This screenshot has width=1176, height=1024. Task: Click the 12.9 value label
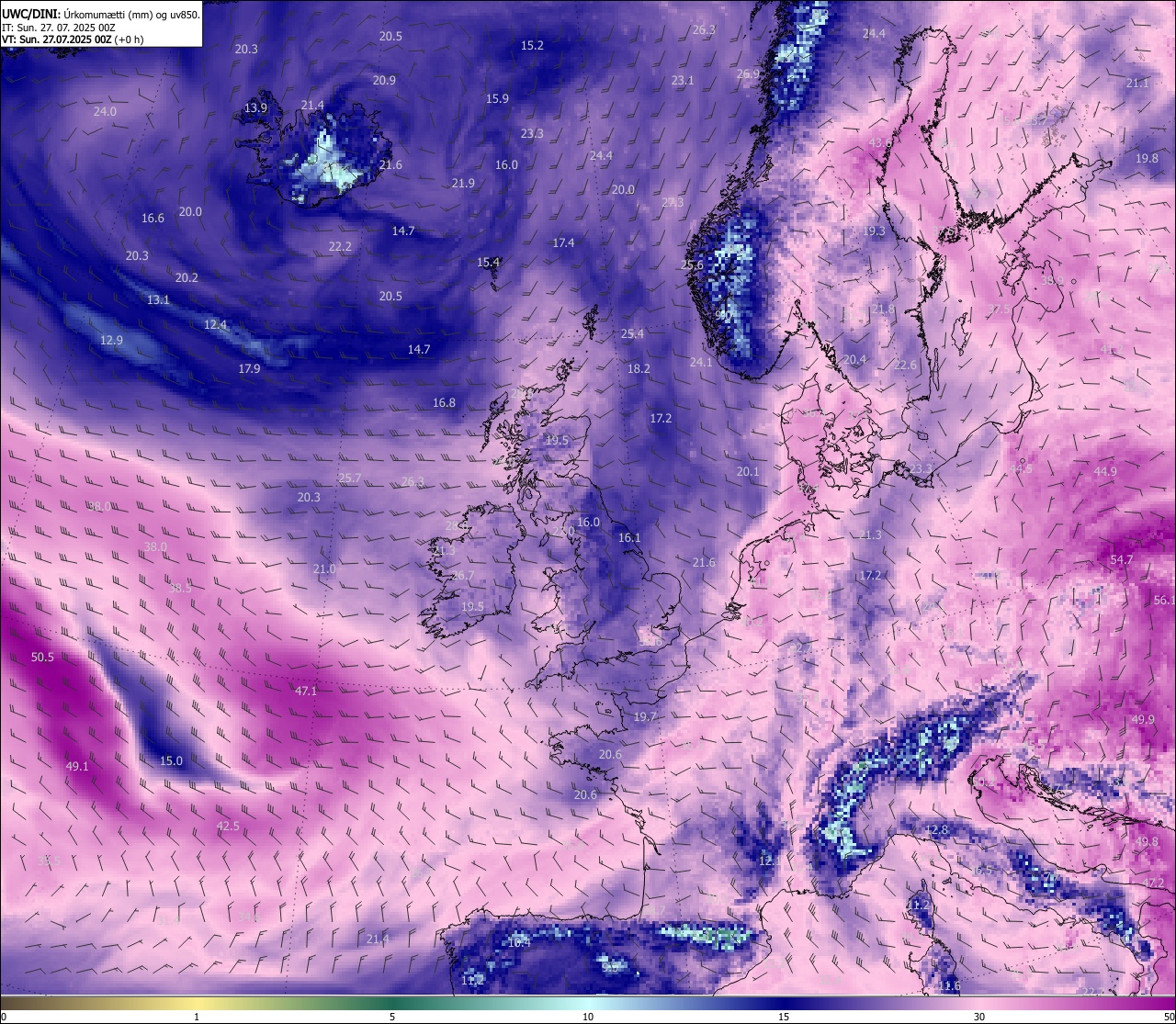[x=111, y=340]
